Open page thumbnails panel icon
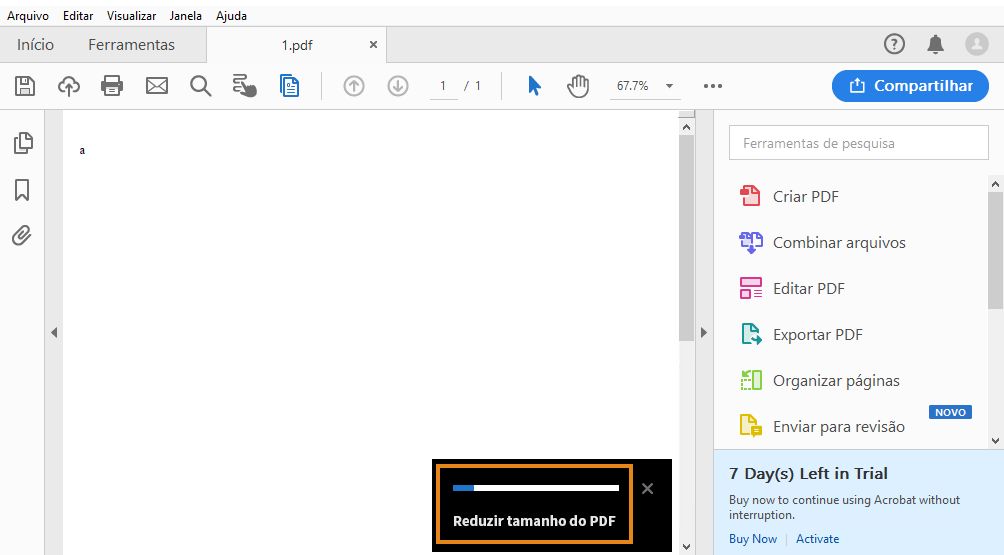 click(x=23, y=143)
